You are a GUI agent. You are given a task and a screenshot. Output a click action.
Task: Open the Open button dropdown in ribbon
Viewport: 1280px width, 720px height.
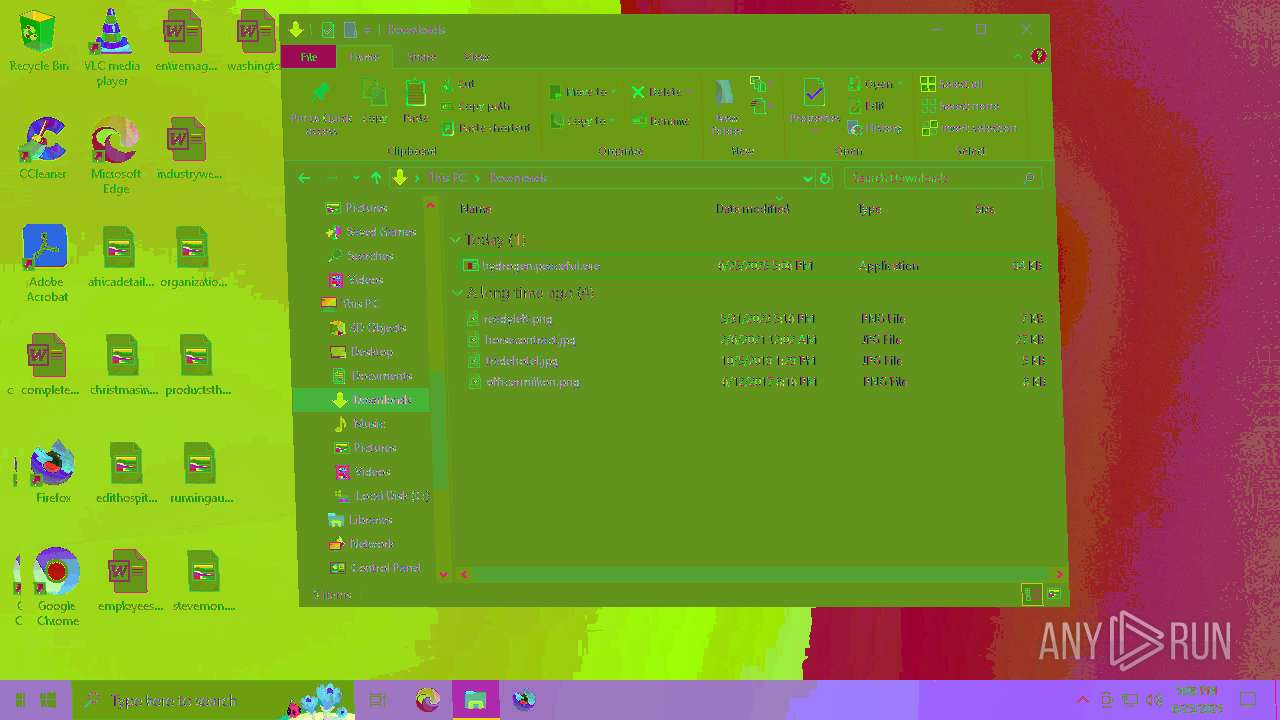tap(900, 84)
